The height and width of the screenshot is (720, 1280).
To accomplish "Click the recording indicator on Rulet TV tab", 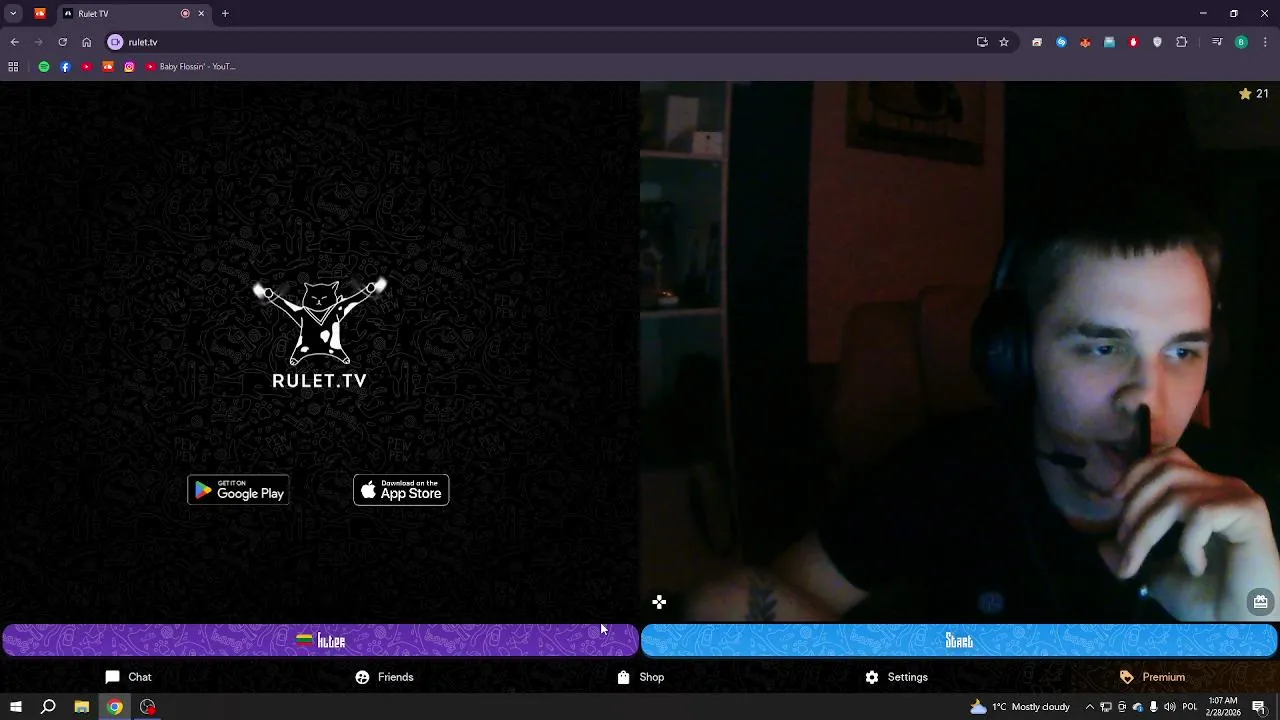I will pos(185,13).
